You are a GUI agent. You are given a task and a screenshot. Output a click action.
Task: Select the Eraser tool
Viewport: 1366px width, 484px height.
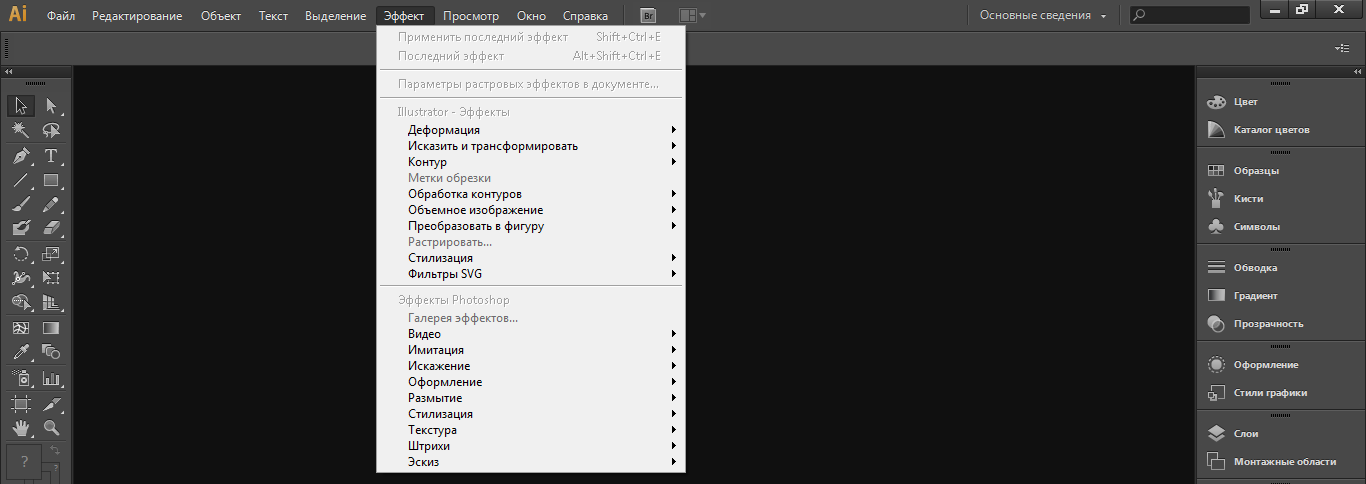51,228
